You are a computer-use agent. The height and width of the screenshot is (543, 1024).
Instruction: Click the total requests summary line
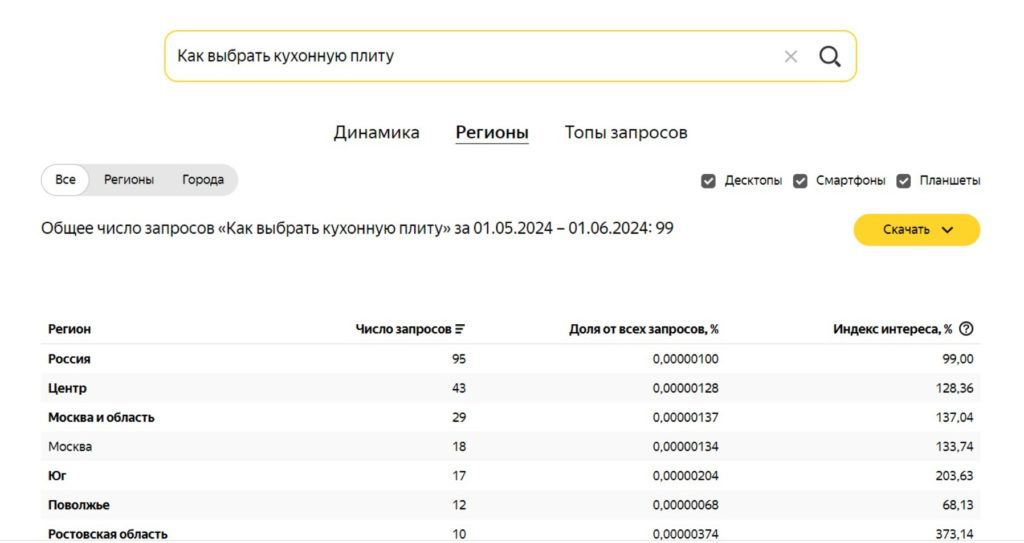click(357, 228)
